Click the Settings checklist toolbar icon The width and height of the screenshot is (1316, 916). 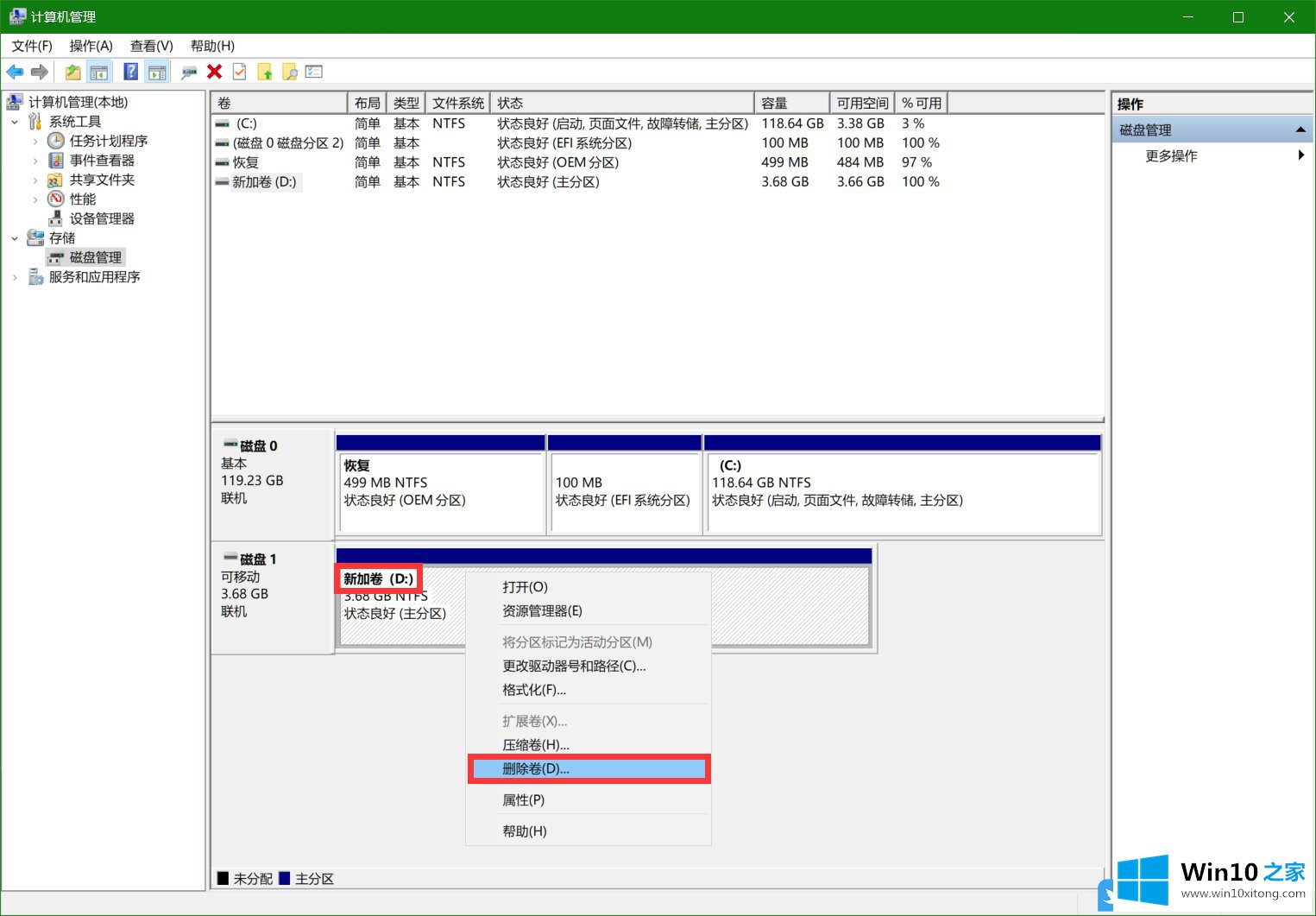pos(314,72)
